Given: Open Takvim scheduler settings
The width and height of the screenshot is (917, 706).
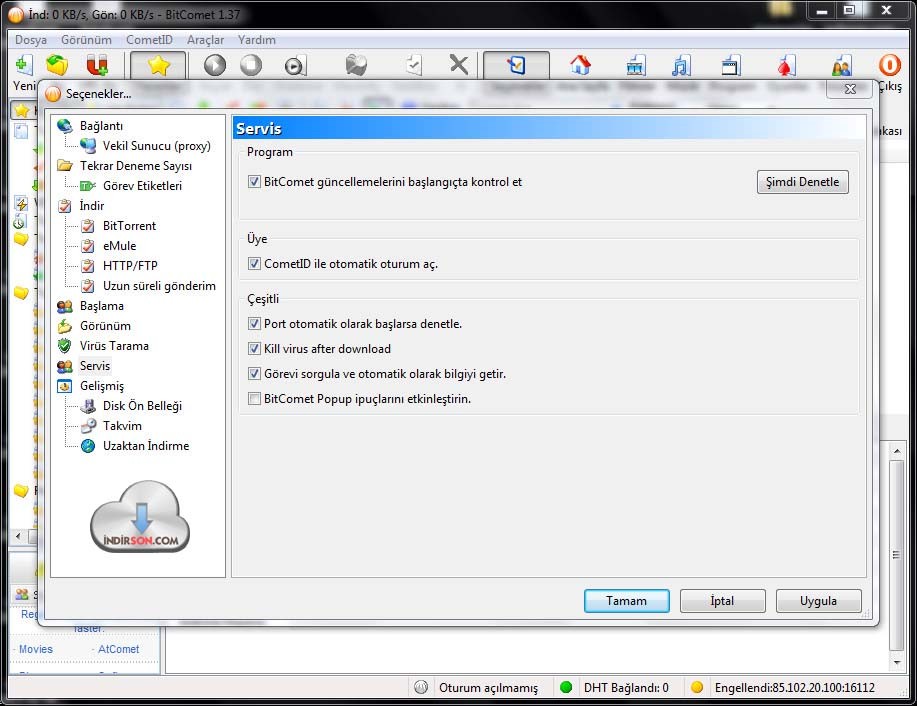Looking at the screenshot, I should pos(122,426).
